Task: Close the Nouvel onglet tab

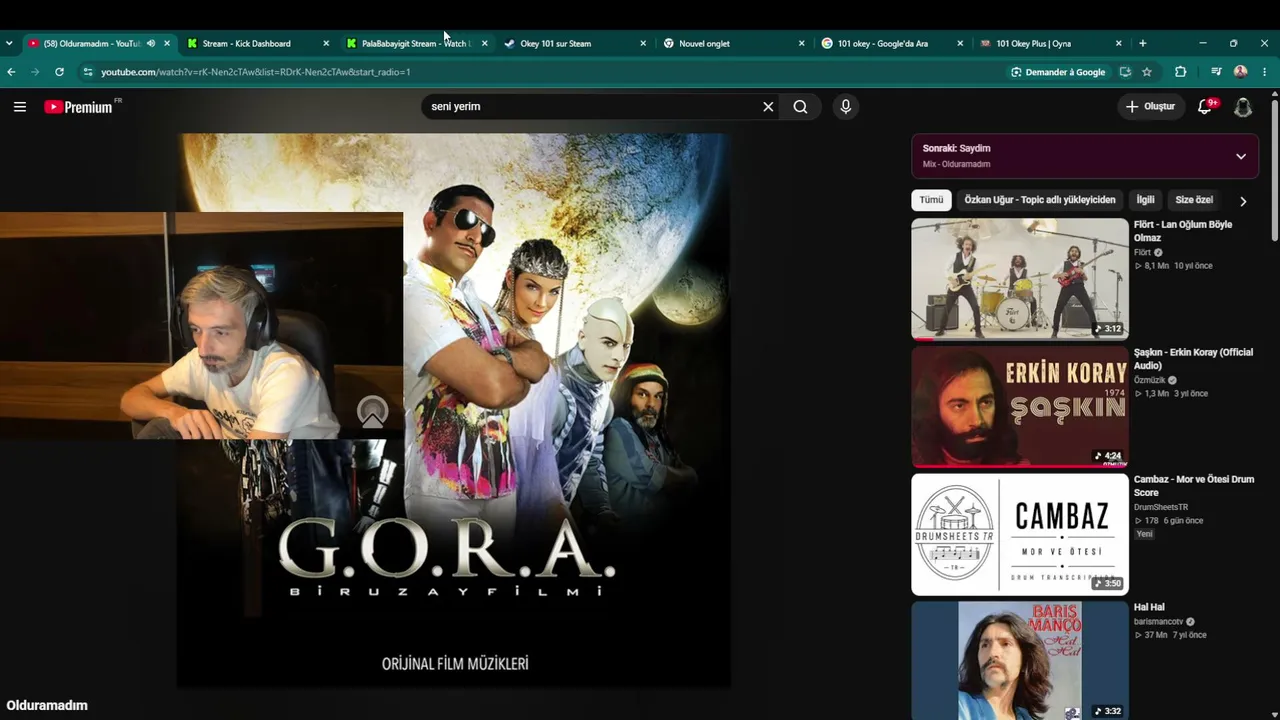Action: (802, 43)
